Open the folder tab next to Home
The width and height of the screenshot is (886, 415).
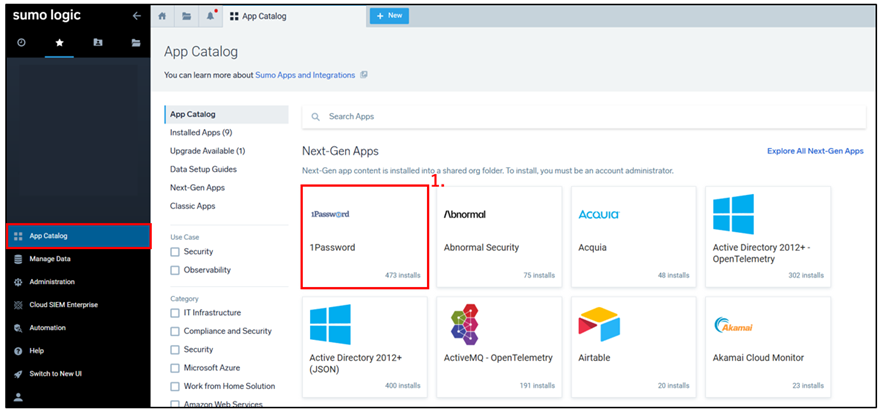186,16
